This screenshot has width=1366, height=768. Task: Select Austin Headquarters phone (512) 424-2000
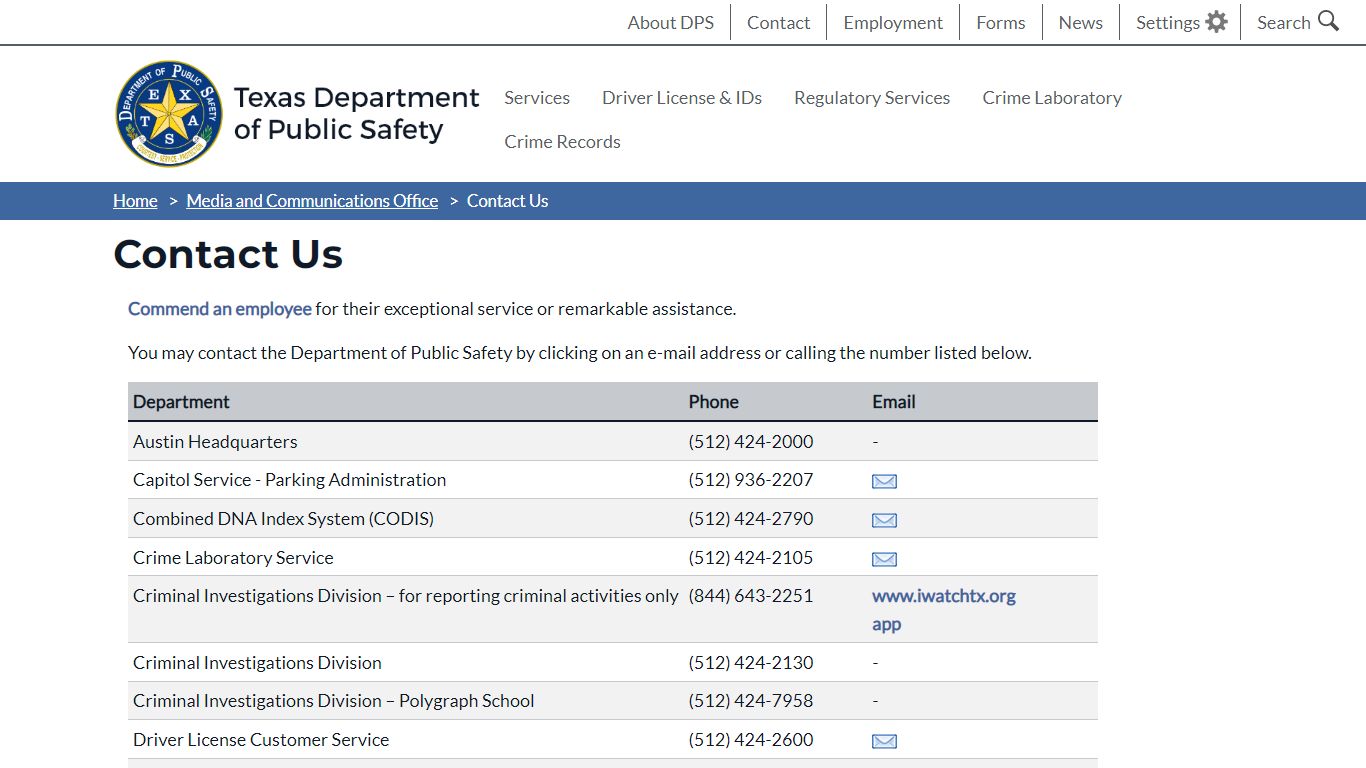click(751, 442)
